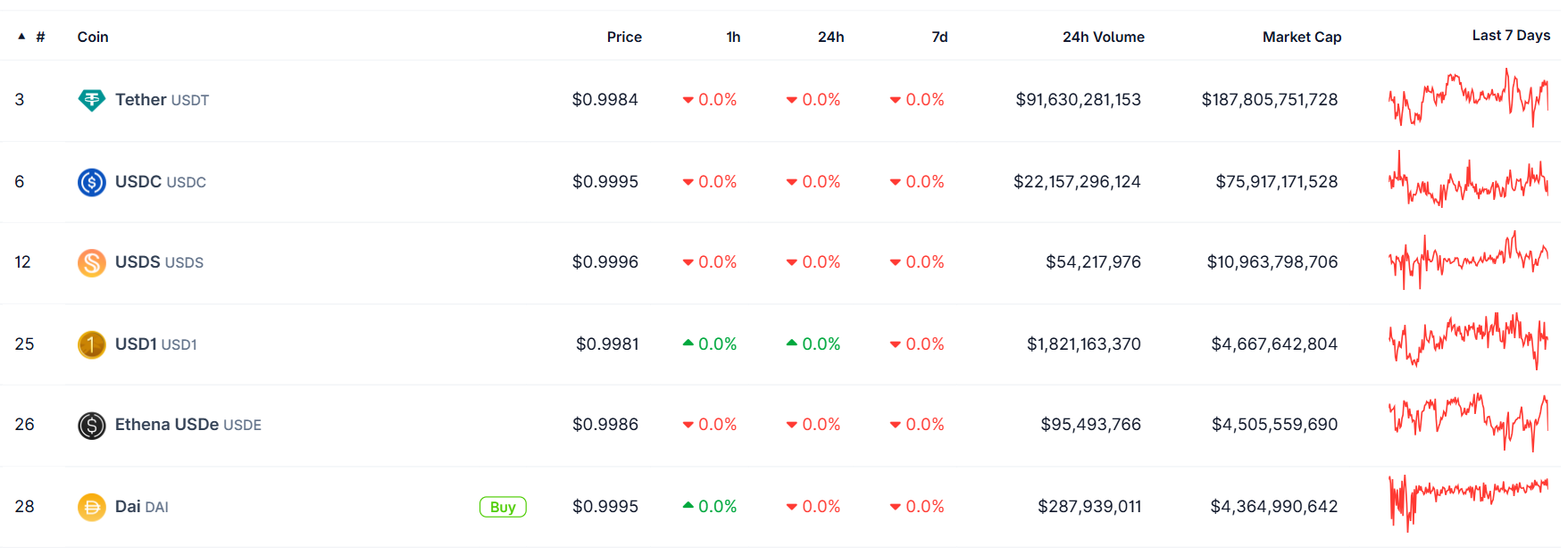Open Tether's last 7 days sparkline chart
This screenshot has height=555, width=1568.
coord(1468,98)
